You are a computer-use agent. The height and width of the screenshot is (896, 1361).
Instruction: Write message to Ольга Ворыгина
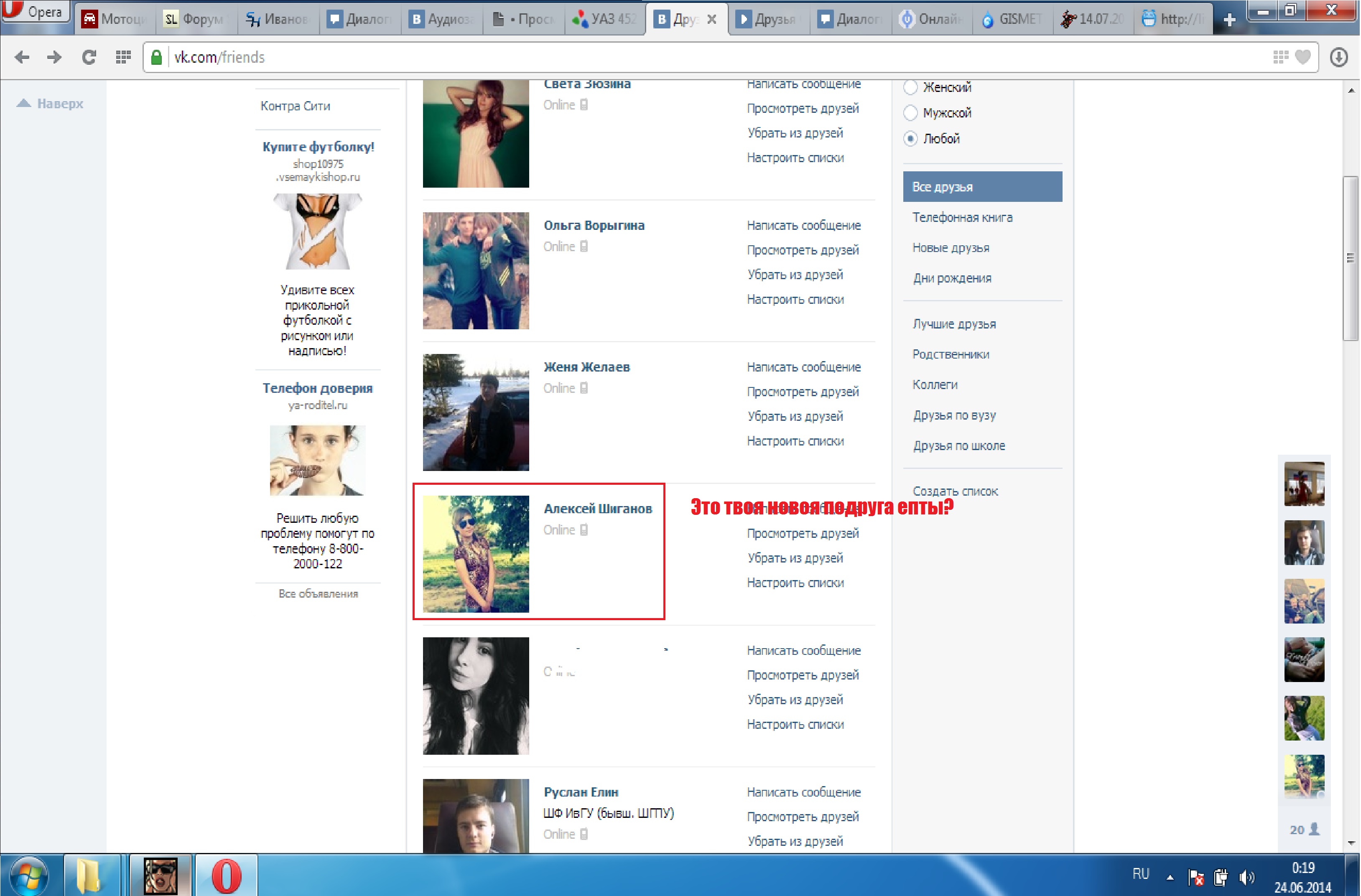(803, 225)
